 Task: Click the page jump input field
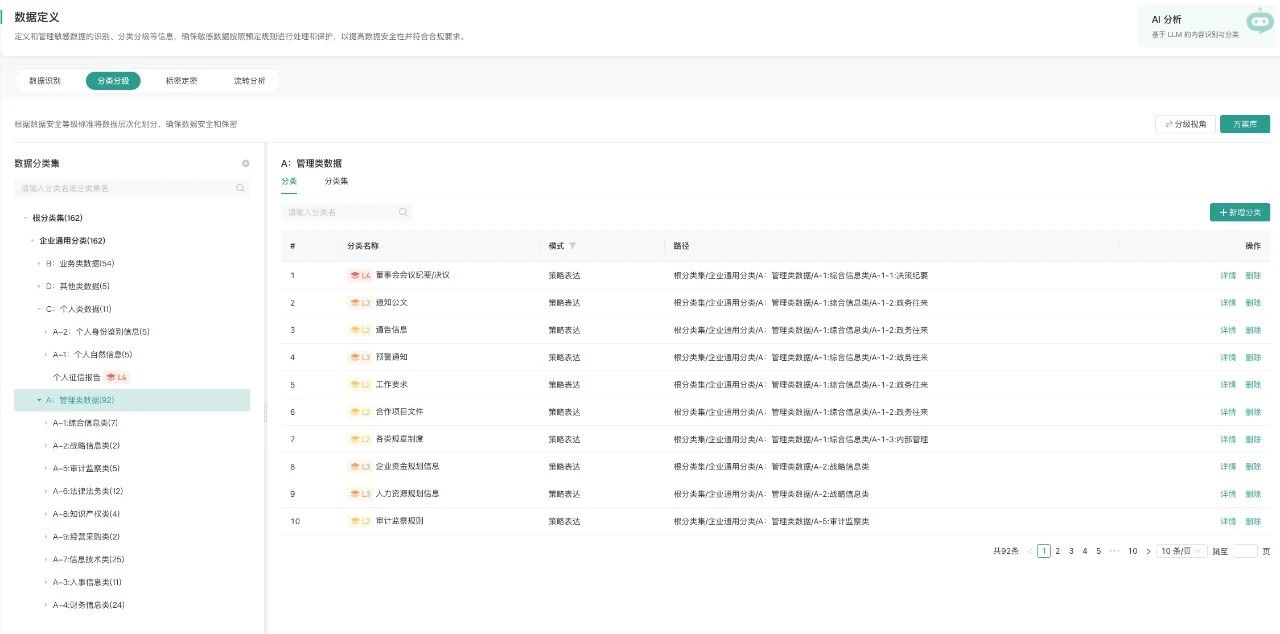[1244, 551]
